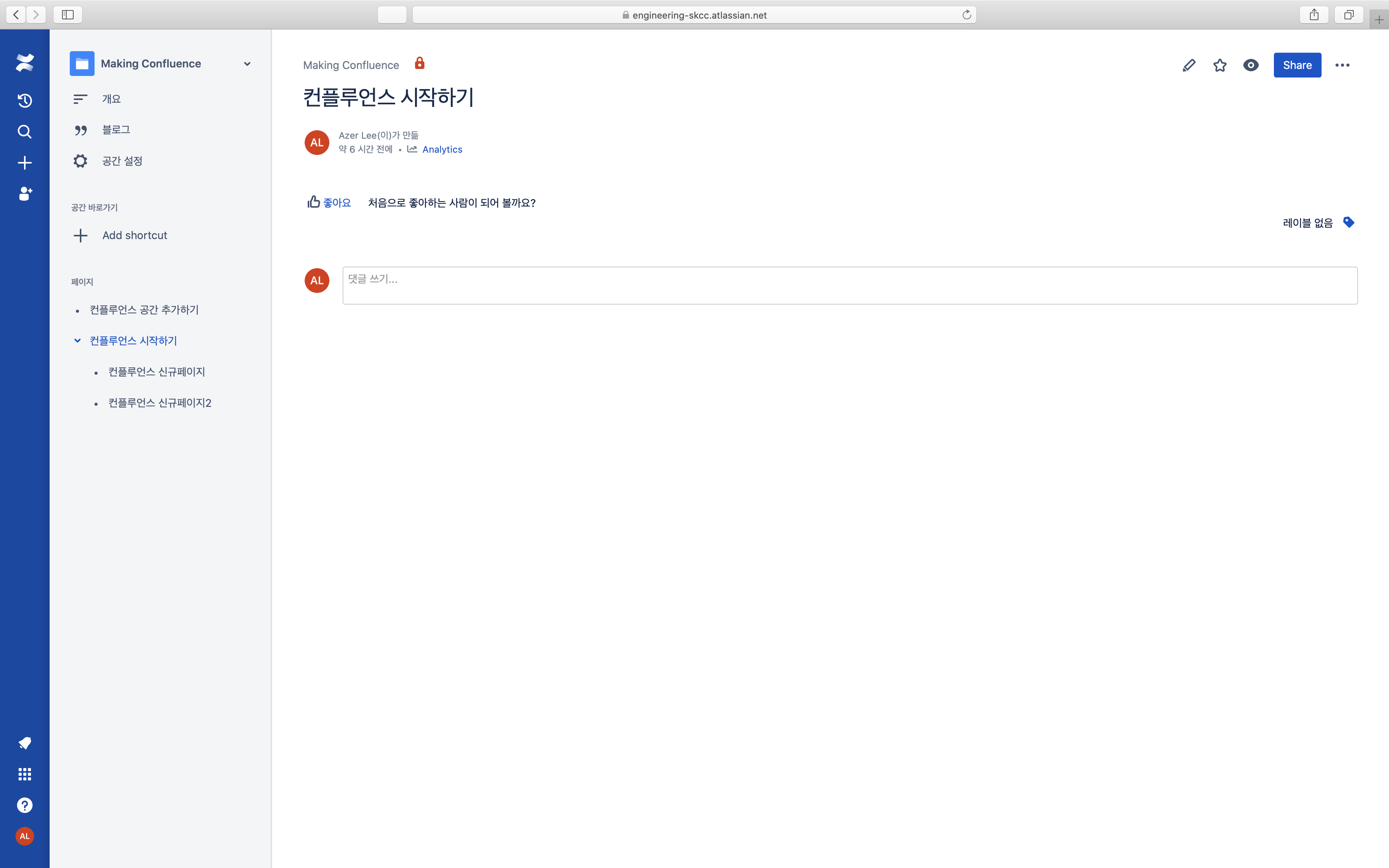Share the page
The height and width of the screenshot is (868, 1389).
point(1297,65)
